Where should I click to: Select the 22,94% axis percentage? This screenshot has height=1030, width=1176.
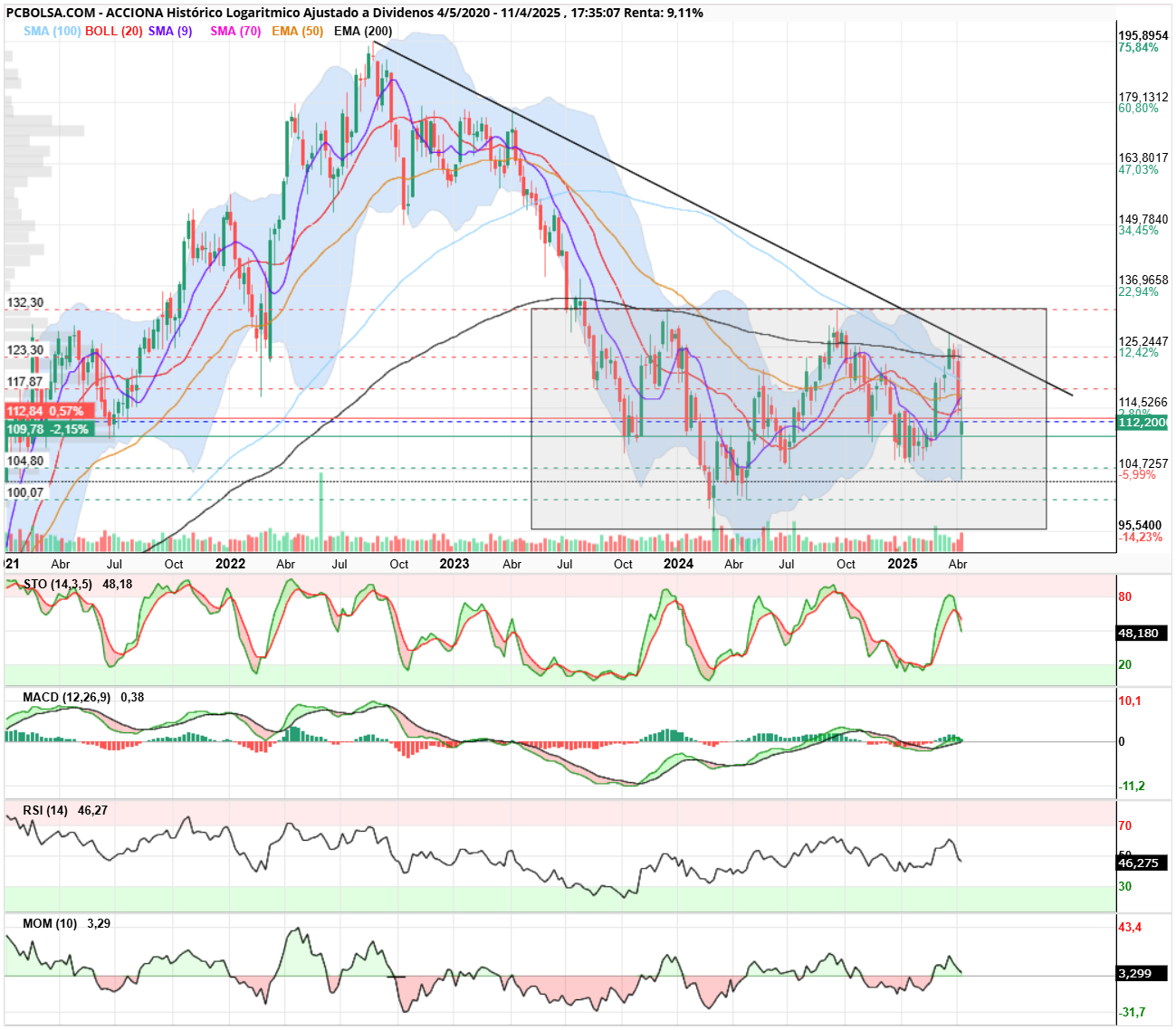pyautogui.click(x=1138, y=291)
